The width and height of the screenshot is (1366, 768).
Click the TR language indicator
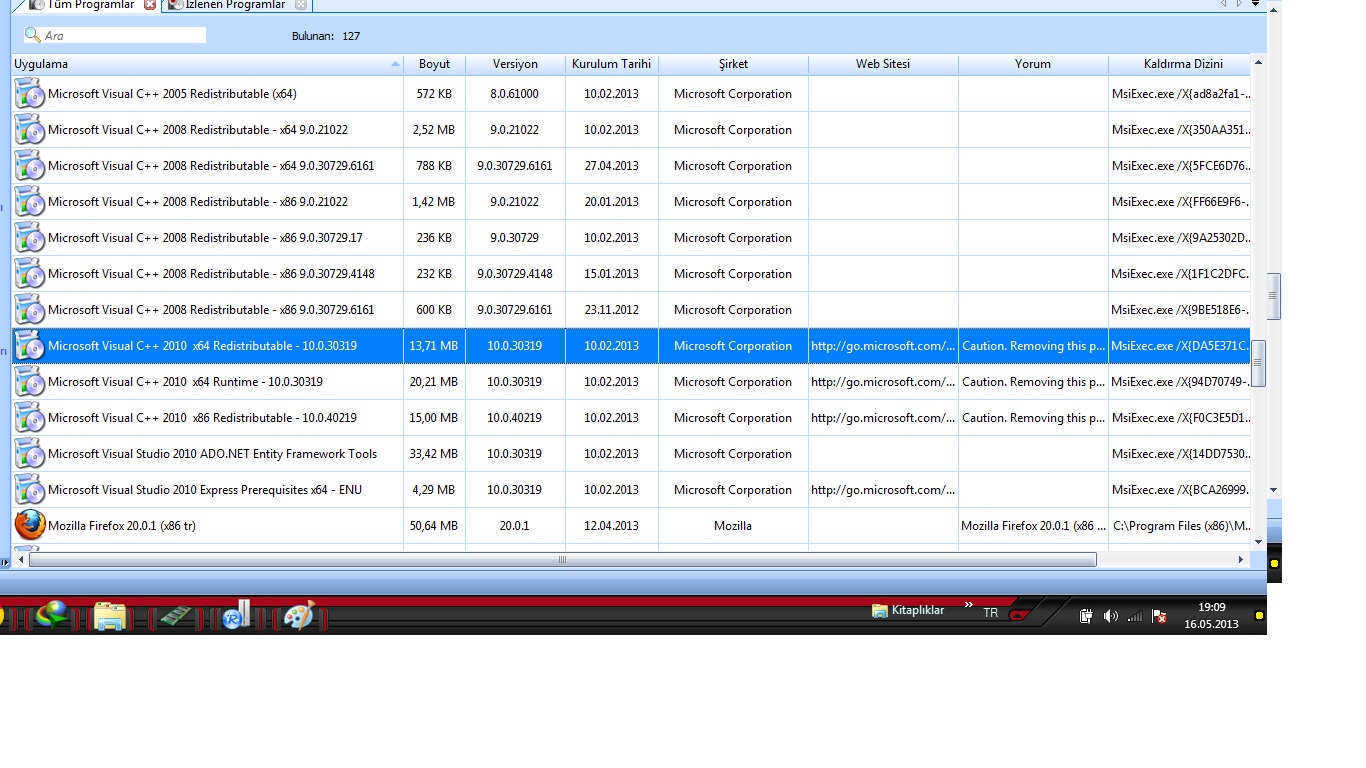pyautogui.click(x=990, y=613)
